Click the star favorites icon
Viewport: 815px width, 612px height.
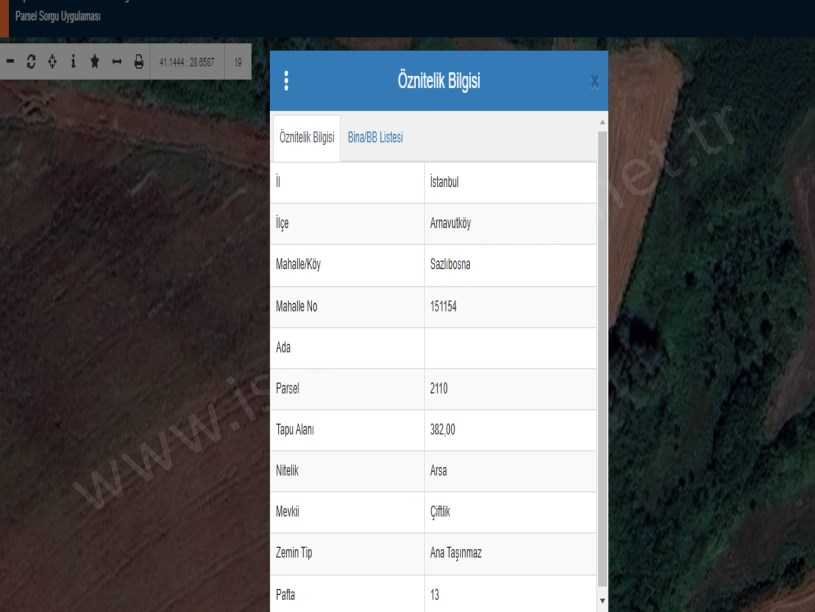coord(94,61)
